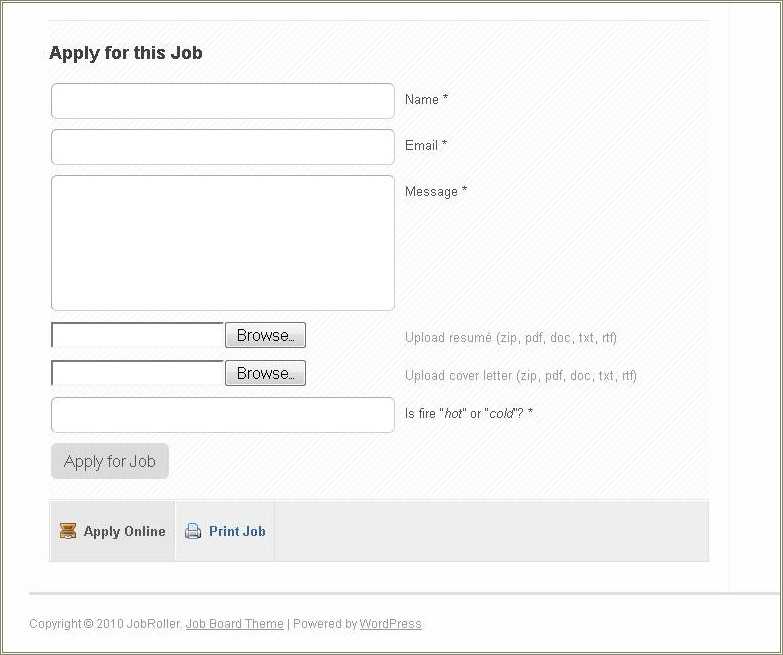This screenshot has height=655, width=783.
Task: Open the Job Board Theme link
Action: point(234,624)
